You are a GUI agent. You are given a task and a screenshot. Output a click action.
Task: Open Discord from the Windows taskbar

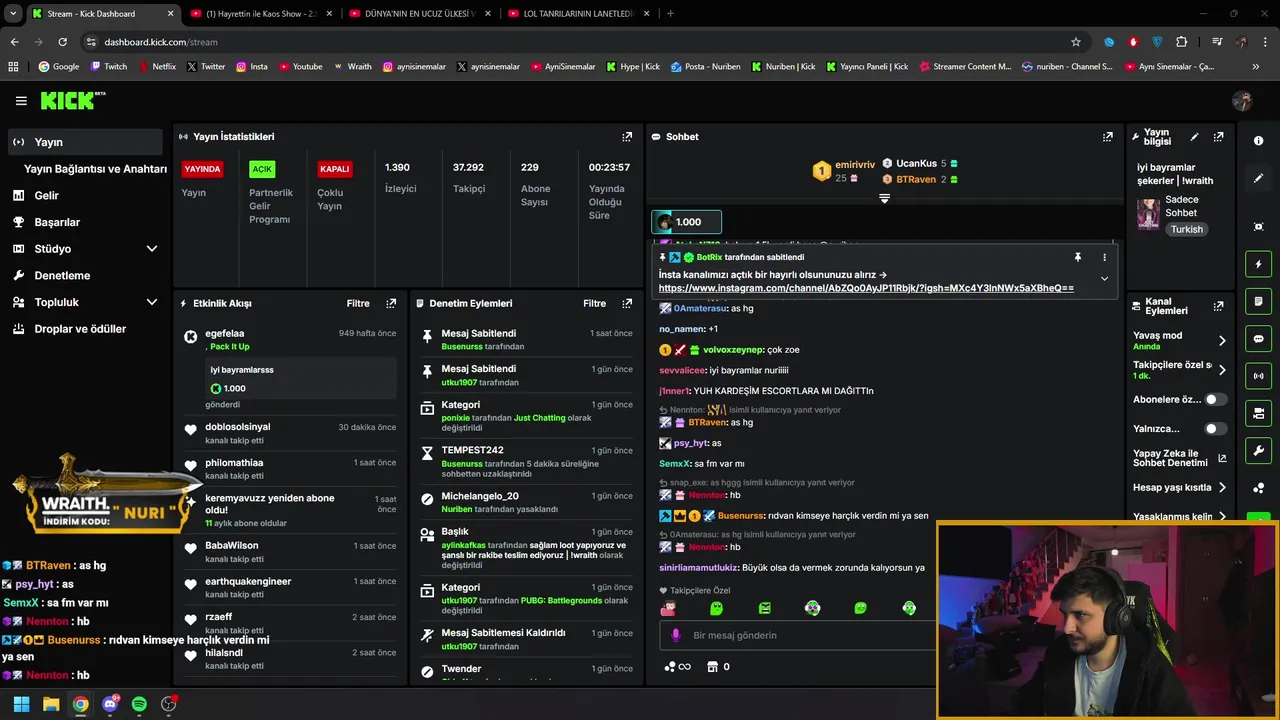[110, 704]
